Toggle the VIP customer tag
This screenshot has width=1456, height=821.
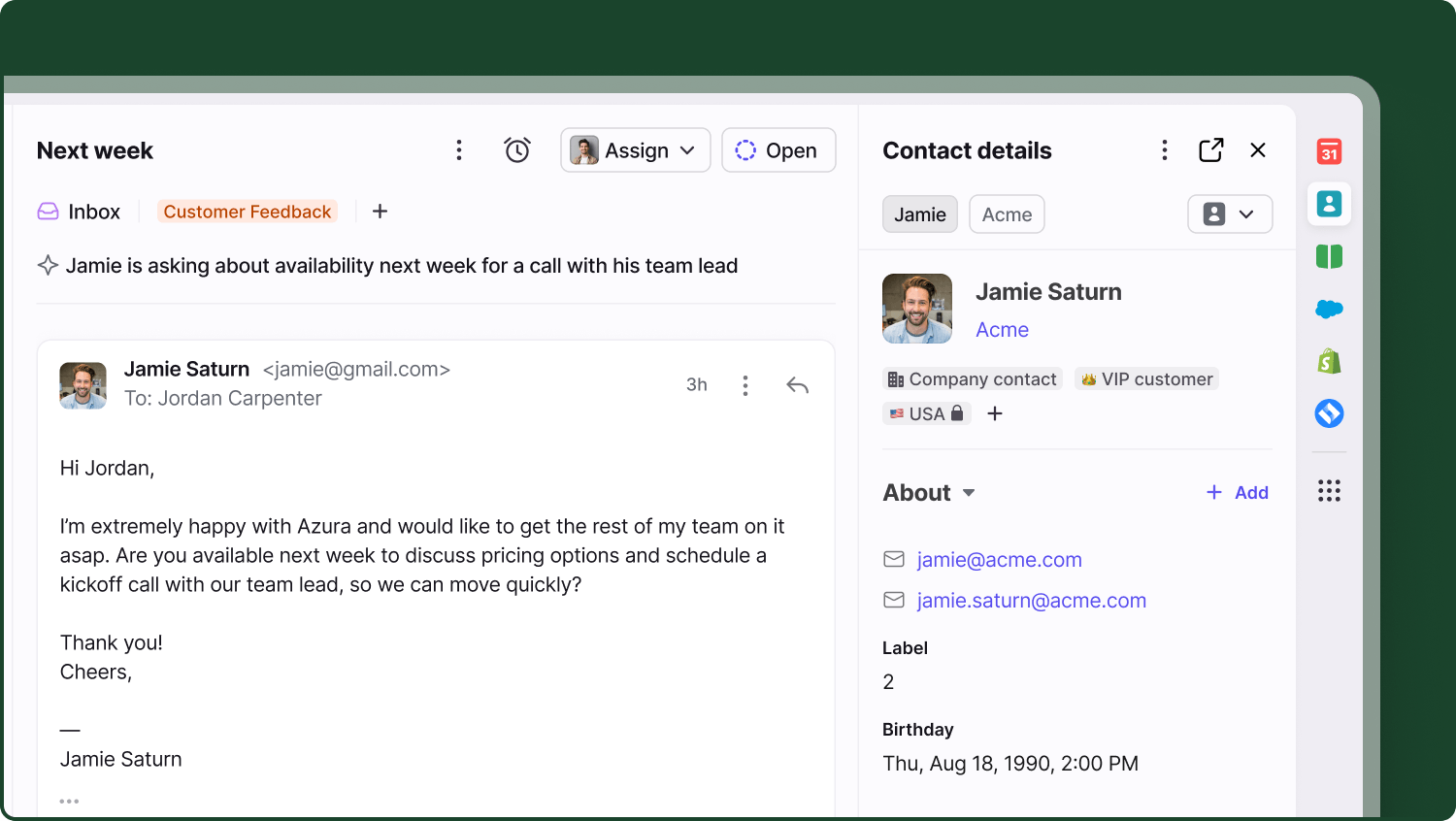coord(1146,378)
